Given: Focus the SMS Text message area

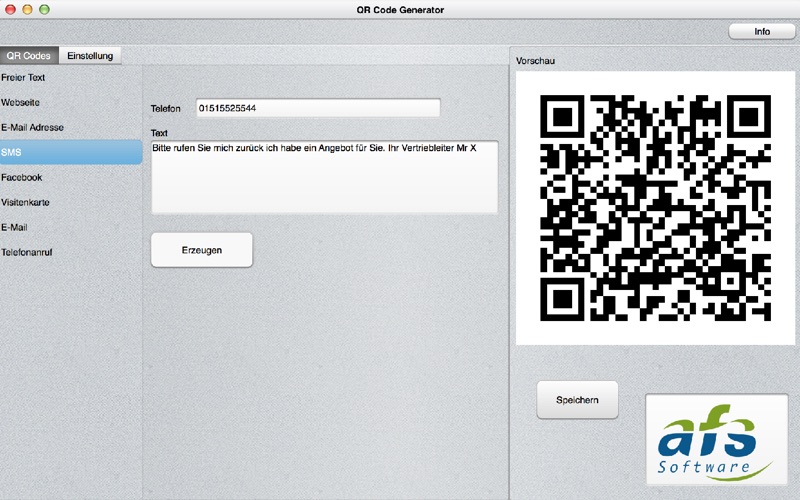Looking at the screenshot, I should (324, 177).
